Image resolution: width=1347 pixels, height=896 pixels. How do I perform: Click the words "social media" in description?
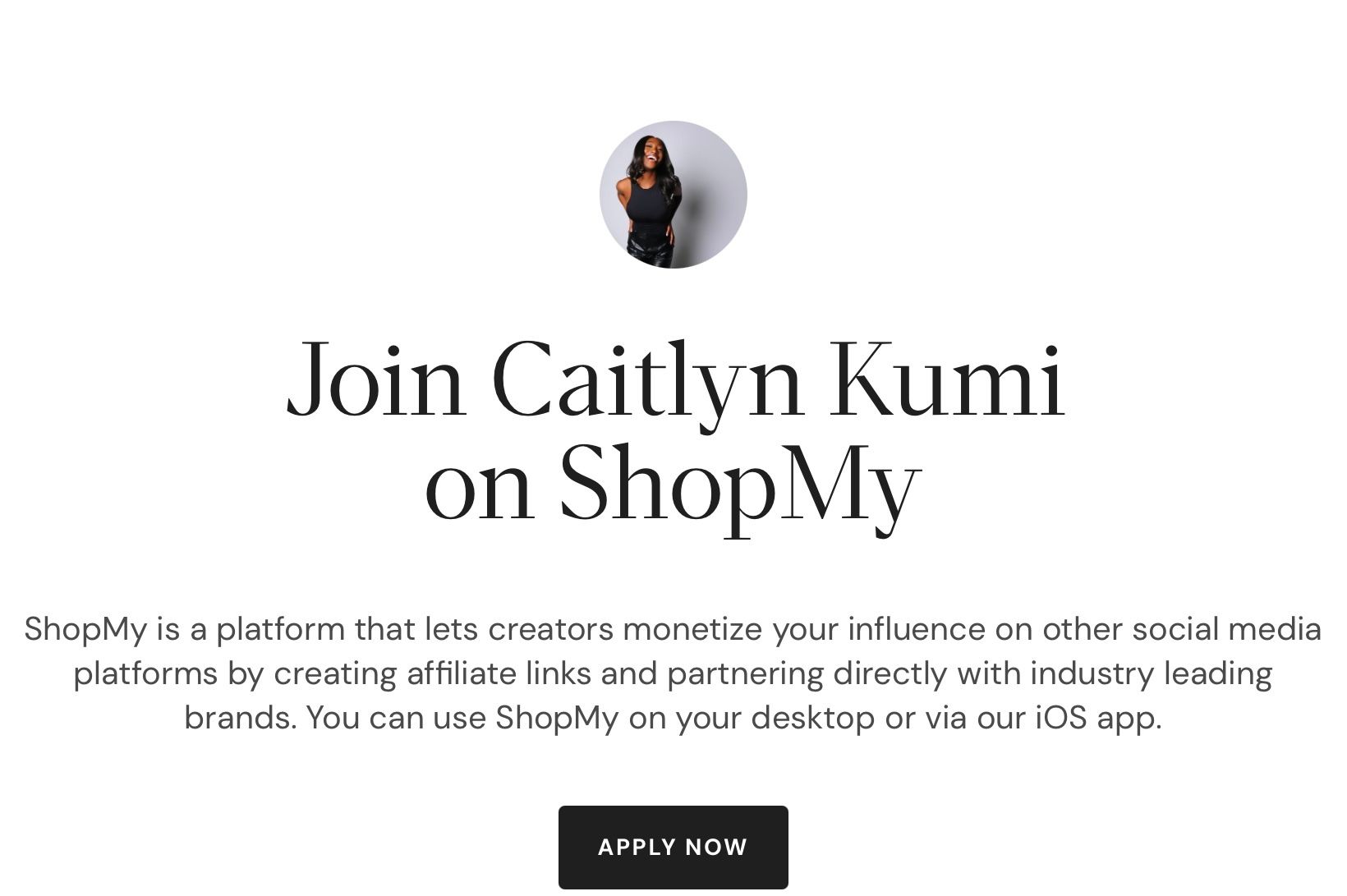pyautogui.click(x=1227, y=629)
